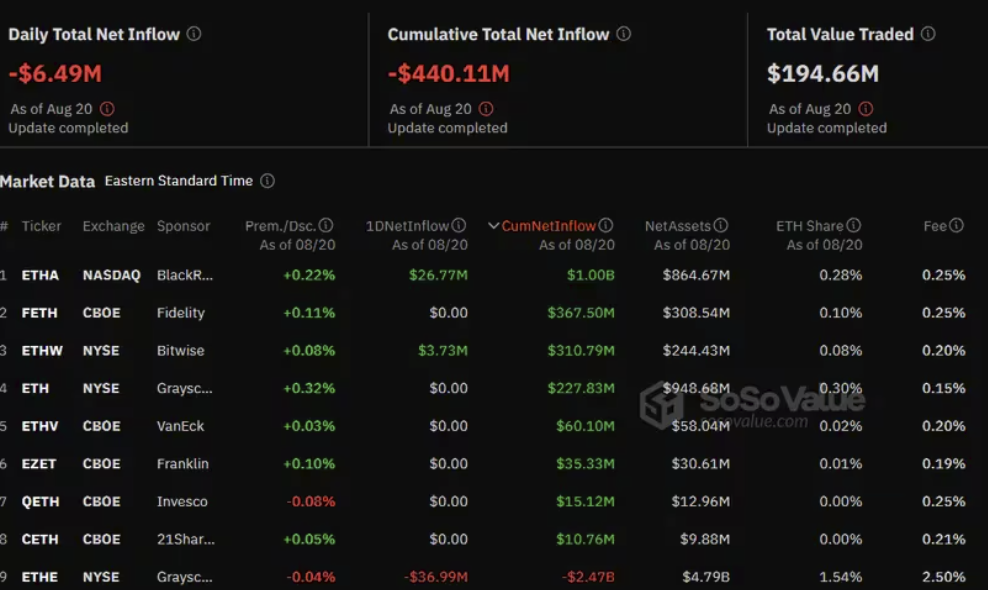Click NASDAQ exchange in ETHA row
The height and width of the screenshot is (590, 988).
[x=112, y=275]
